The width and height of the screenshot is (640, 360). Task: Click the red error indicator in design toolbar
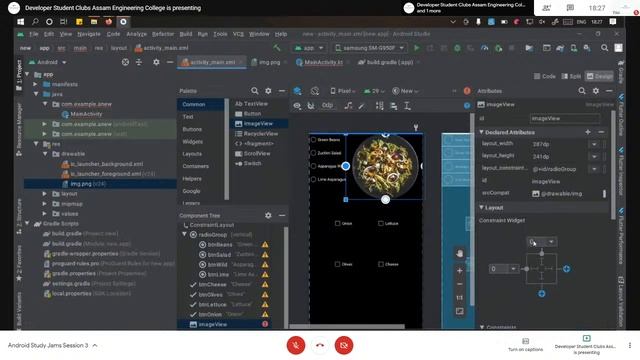467,91
